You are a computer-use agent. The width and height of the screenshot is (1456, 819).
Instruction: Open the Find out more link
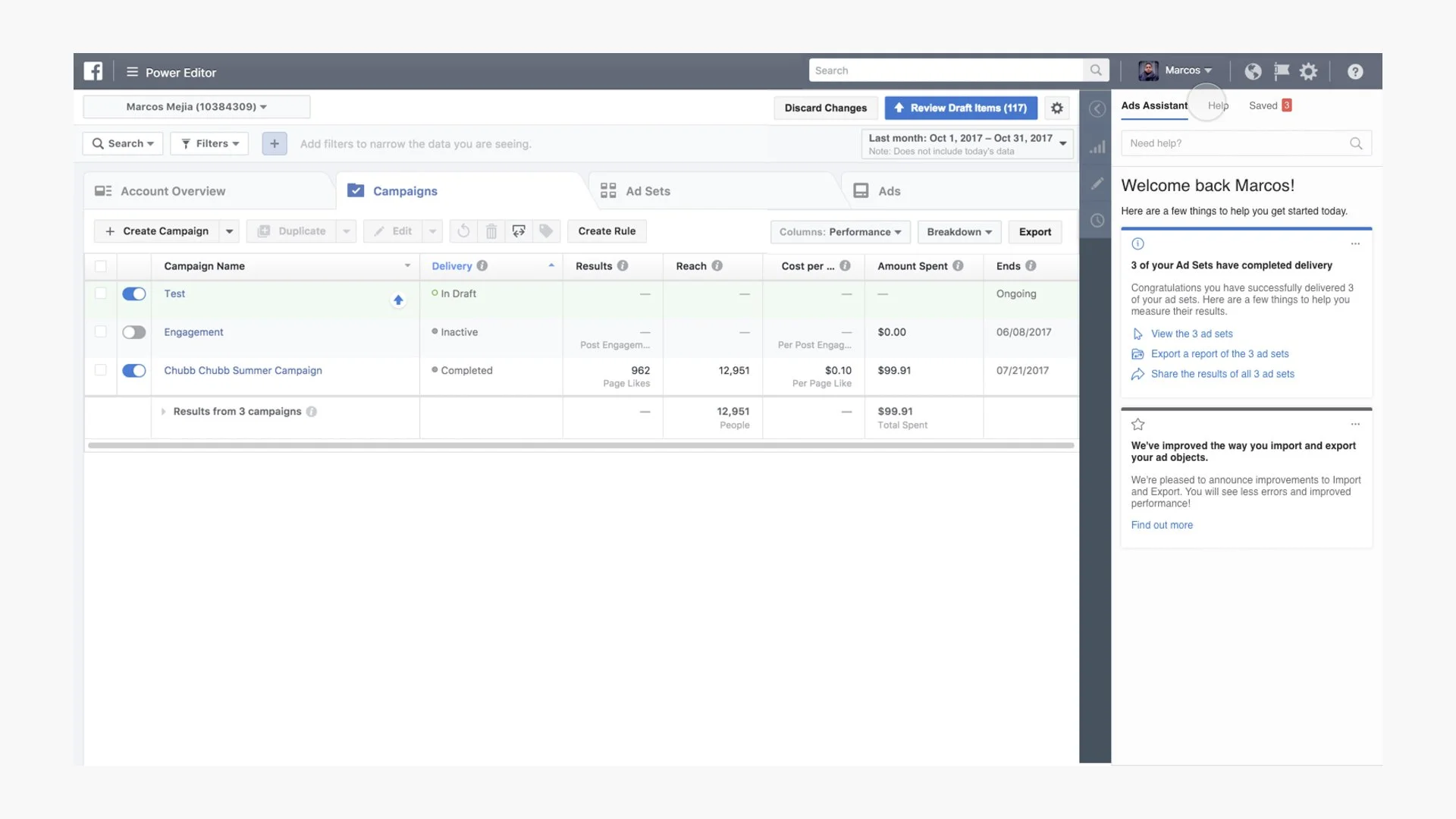tap(1161, 525)
